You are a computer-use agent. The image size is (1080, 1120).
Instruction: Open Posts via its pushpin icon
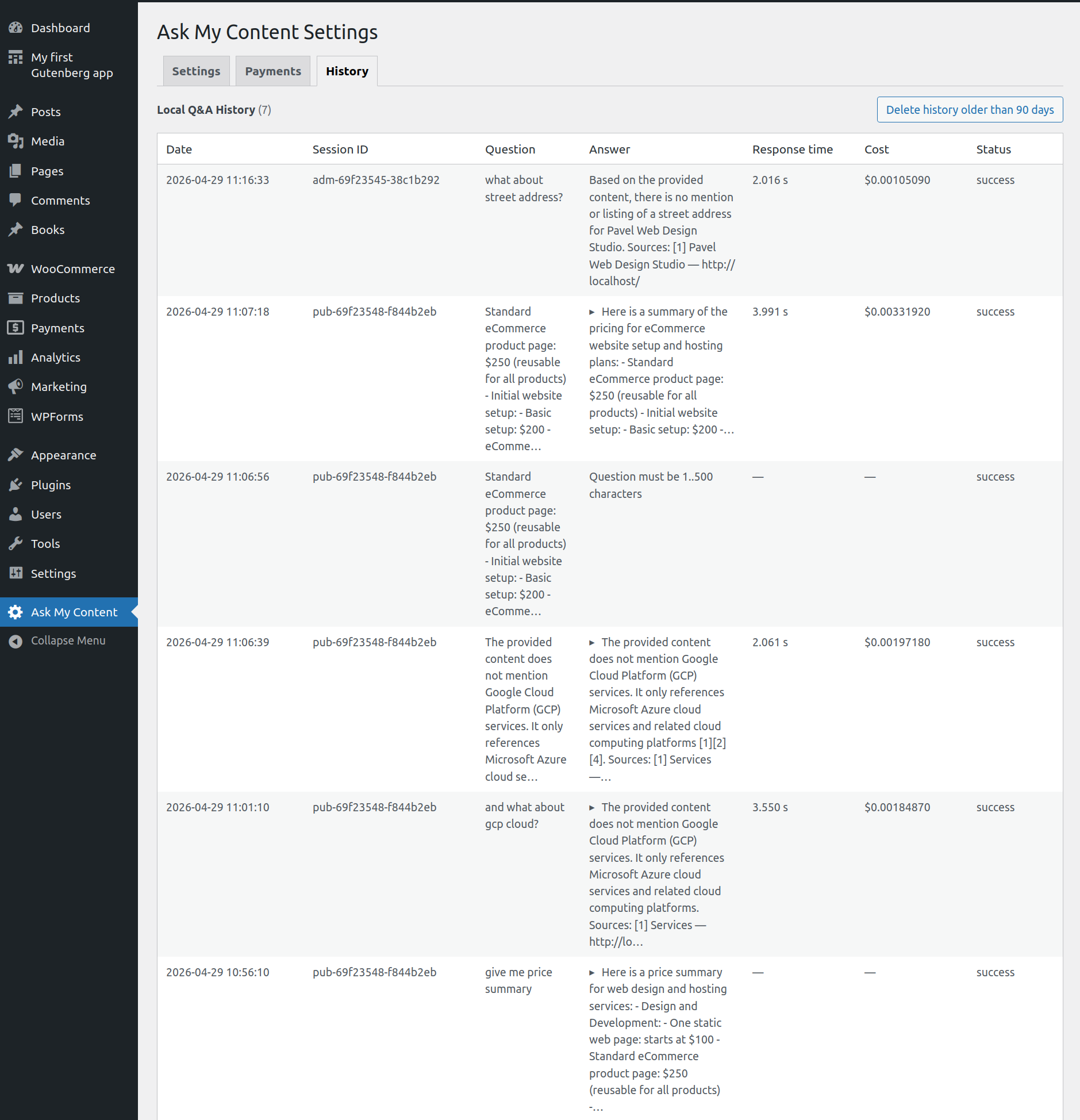click(16, 112)
